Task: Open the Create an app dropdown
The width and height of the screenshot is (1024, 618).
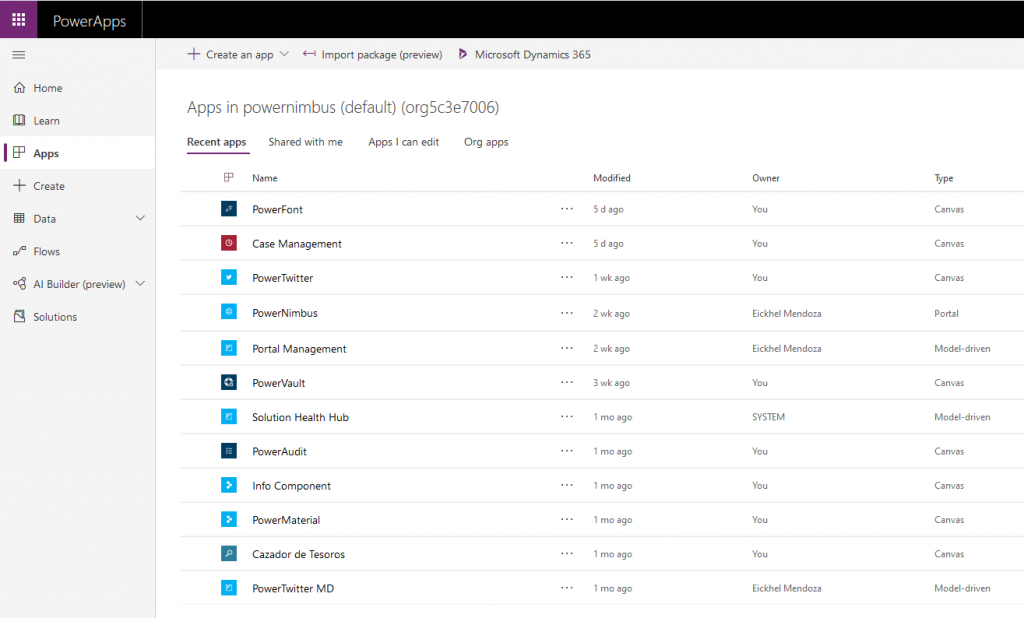Action: pos(284,55)
